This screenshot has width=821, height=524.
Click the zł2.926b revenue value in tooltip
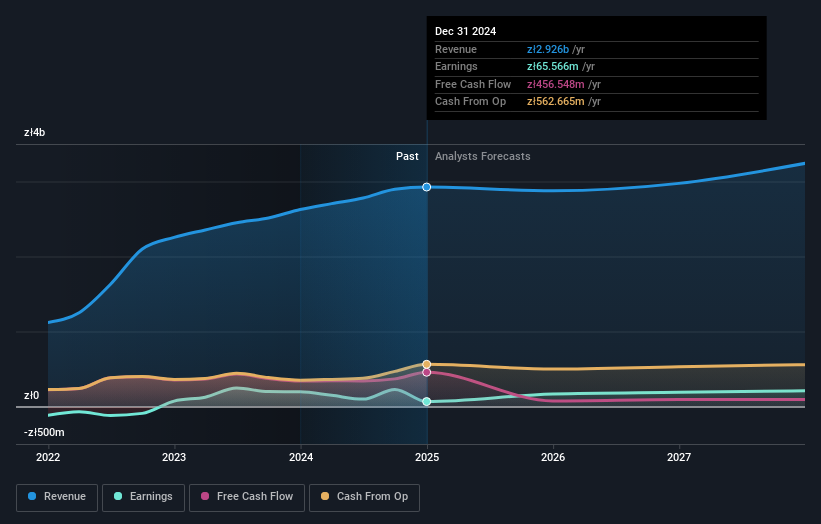tap(548, 49)
